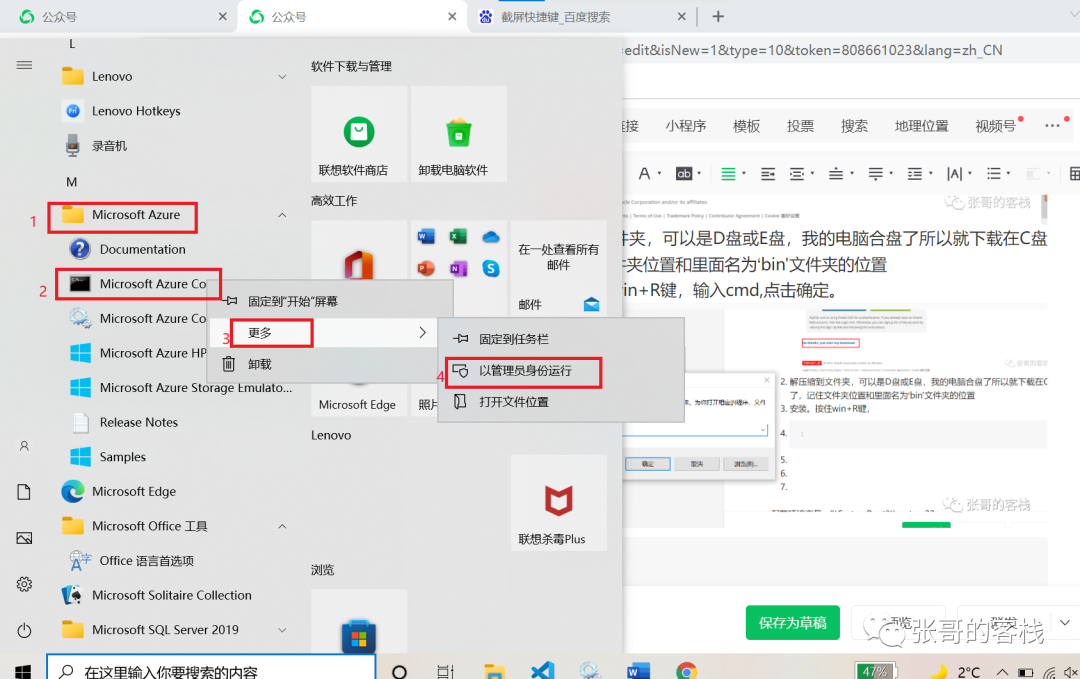Select 固定到任务栏 in the submenu
The image size is (1080, 679).
coord(561,339)
